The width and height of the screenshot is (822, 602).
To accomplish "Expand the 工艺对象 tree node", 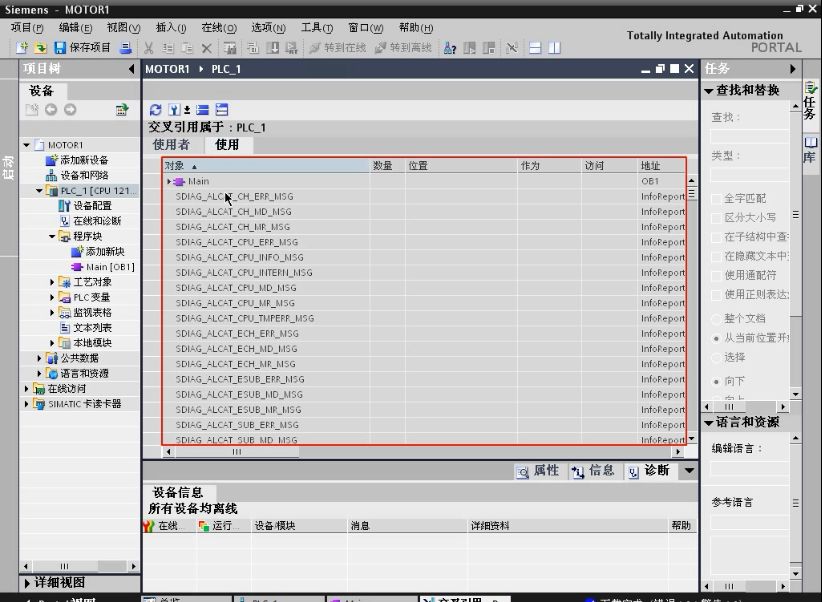I will tap(52, 282).
